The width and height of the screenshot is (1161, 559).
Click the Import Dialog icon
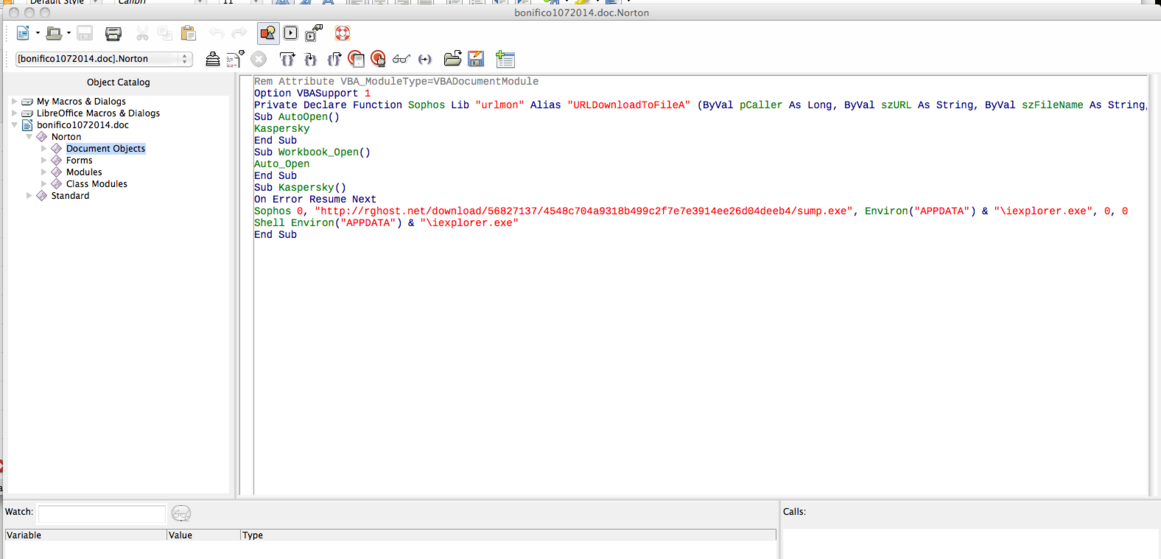pyautogui.click(x=505, y=59)
